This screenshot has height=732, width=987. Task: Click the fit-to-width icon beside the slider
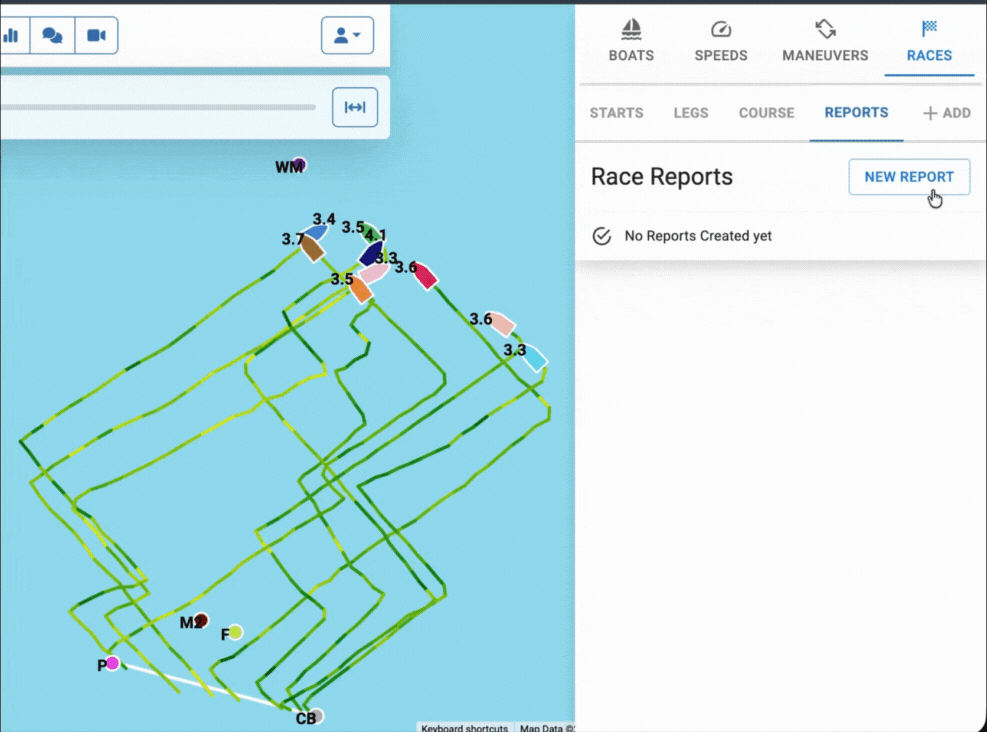pyautogui.click(x=355, y=106)
